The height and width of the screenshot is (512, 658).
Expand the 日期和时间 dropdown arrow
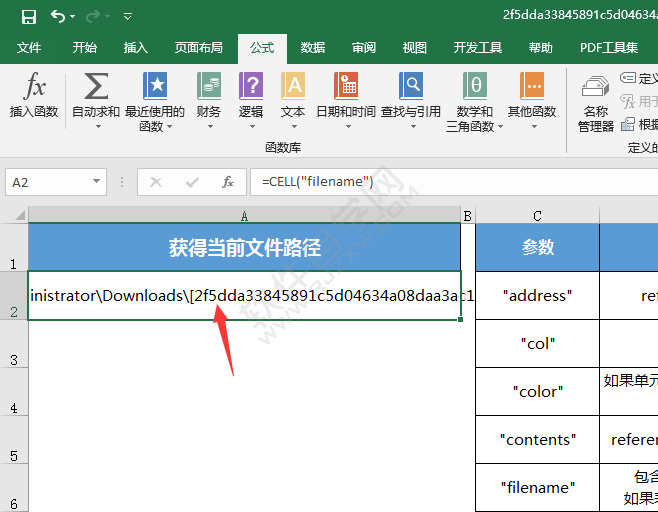348,126
